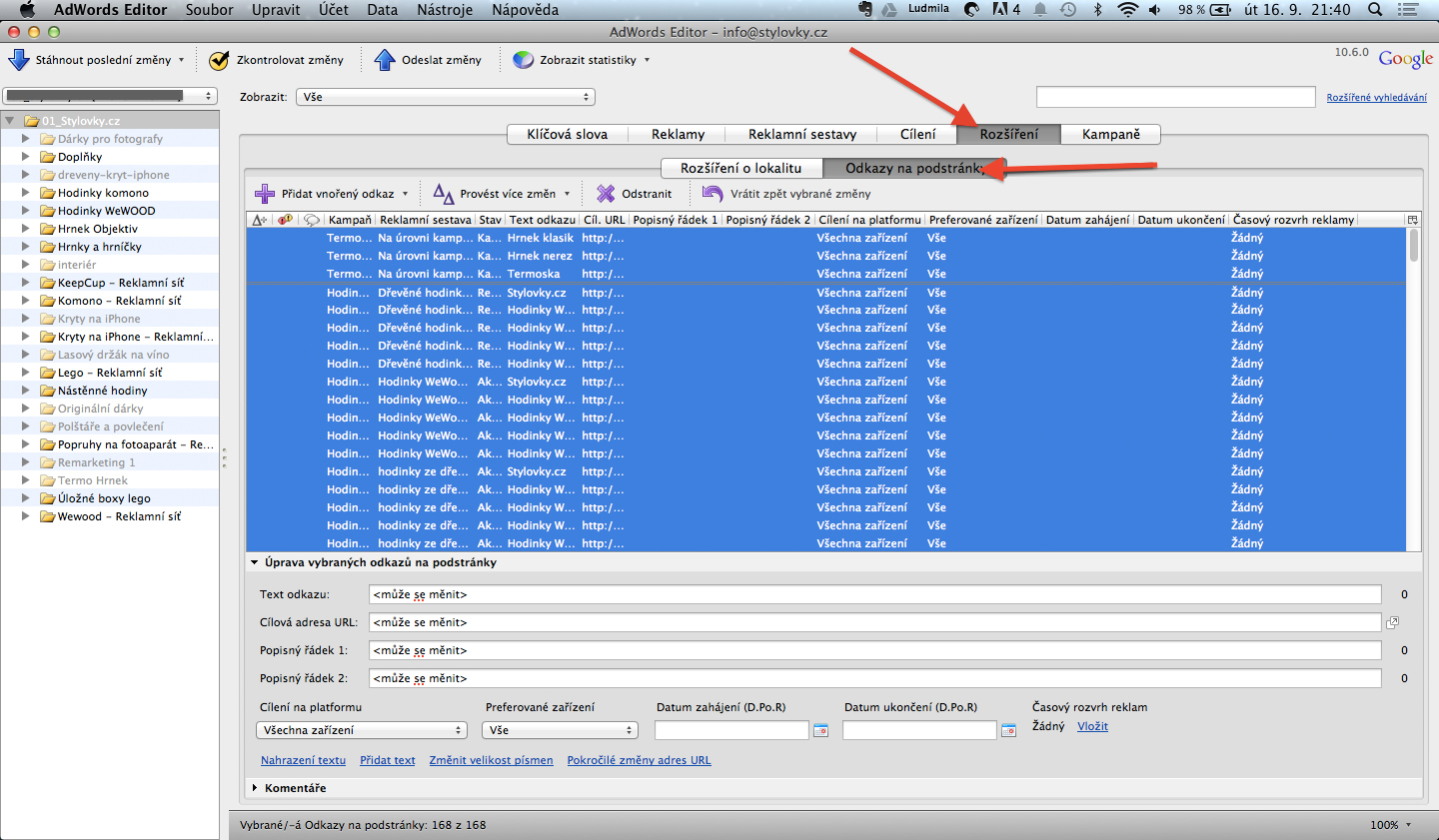Open the Cílení na platformu dropdown

pos(362,730)
